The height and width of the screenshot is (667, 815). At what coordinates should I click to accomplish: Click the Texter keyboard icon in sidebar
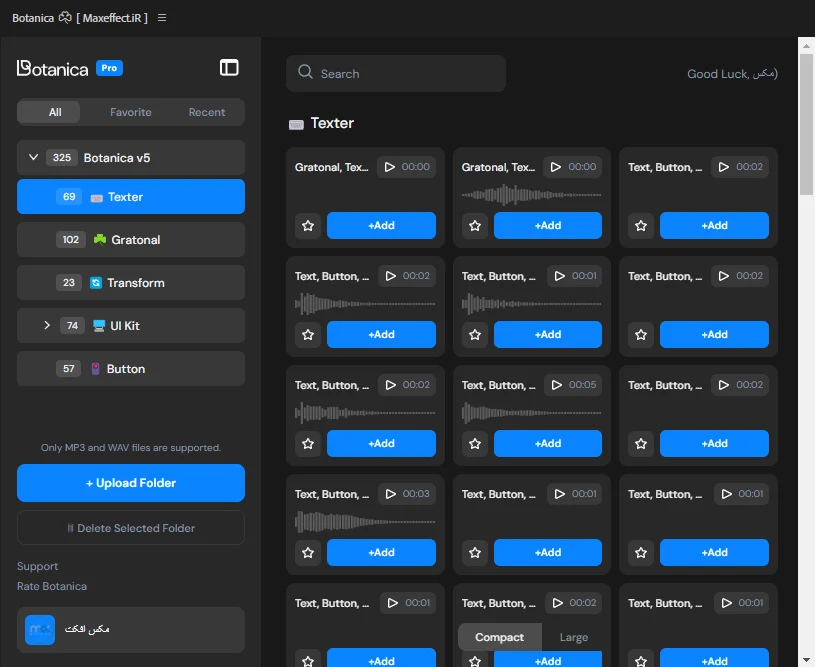click(96, 198)
